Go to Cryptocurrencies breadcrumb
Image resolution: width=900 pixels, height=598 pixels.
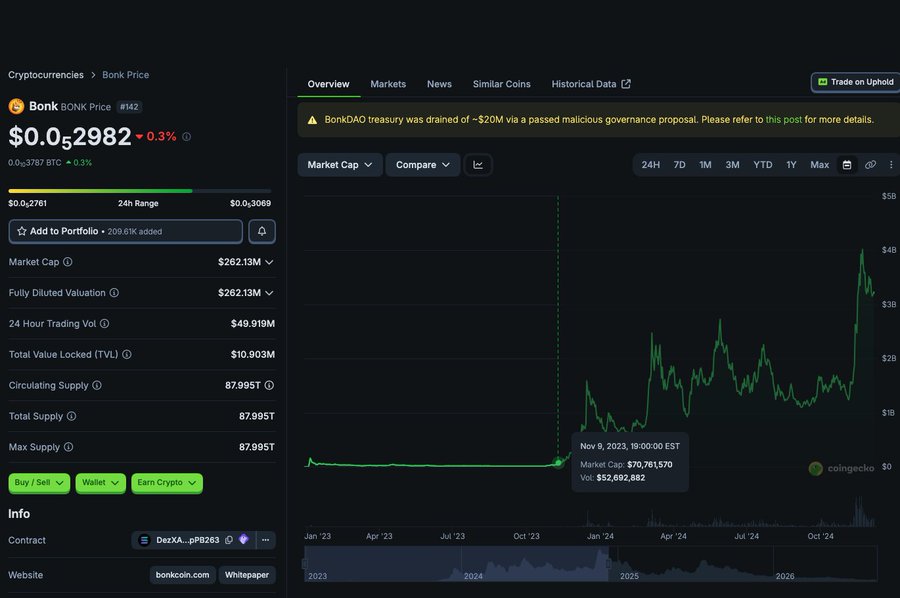tap(46, 75)
